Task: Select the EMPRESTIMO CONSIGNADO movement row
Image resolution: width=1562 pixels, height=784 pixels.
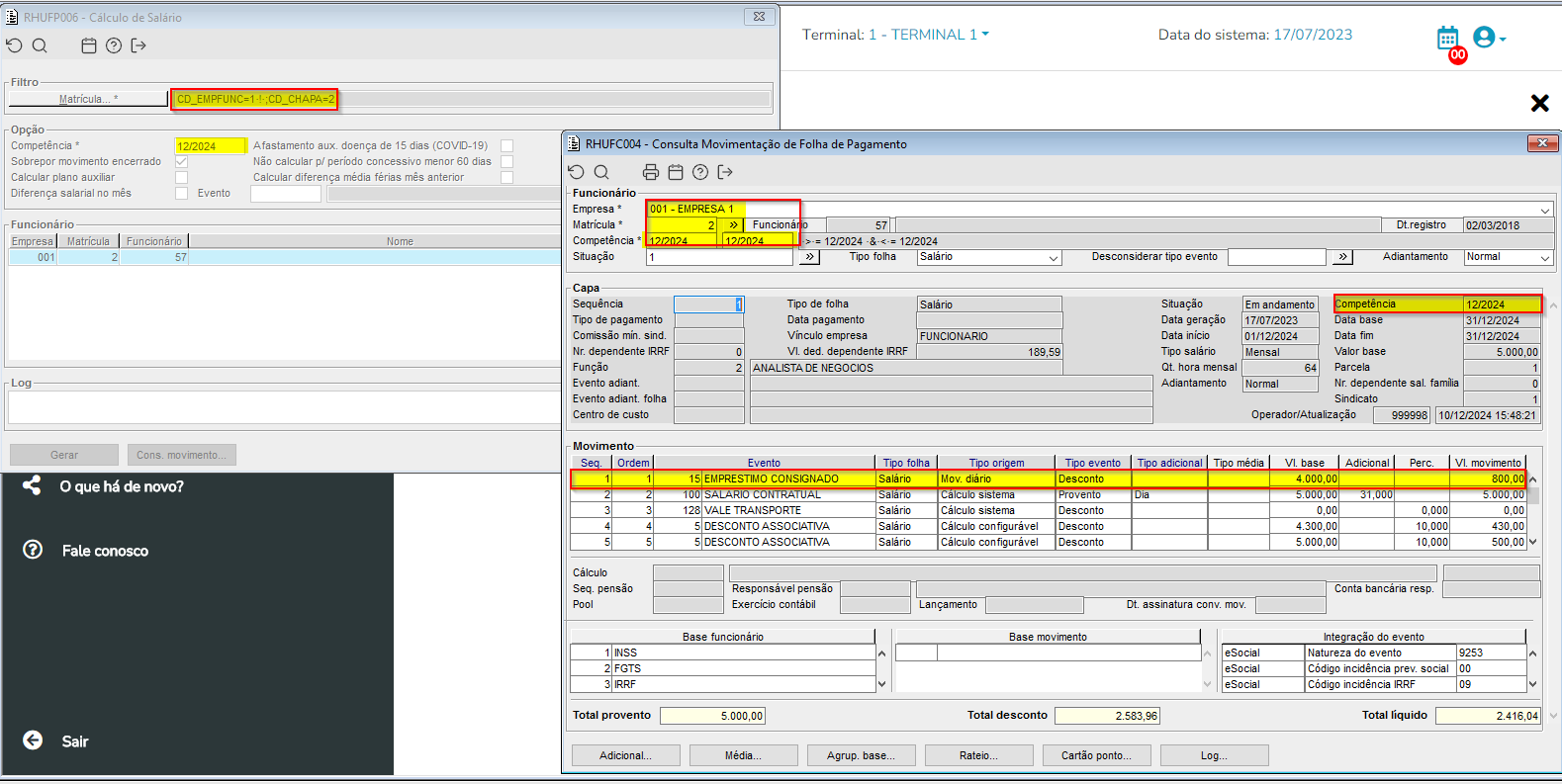Action: [x=772, y=479]
